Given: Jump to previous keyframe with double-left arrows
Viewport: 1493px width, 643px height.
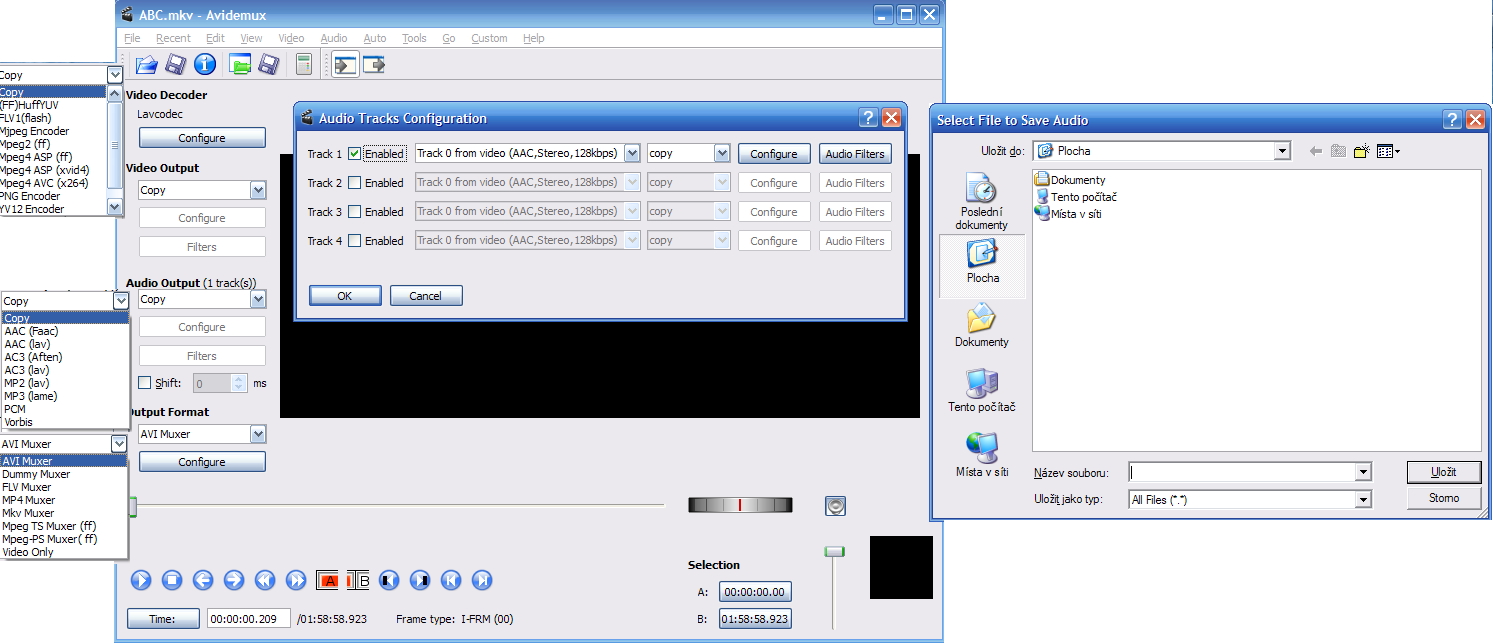Looking at the screenshot, I should 265,580.
